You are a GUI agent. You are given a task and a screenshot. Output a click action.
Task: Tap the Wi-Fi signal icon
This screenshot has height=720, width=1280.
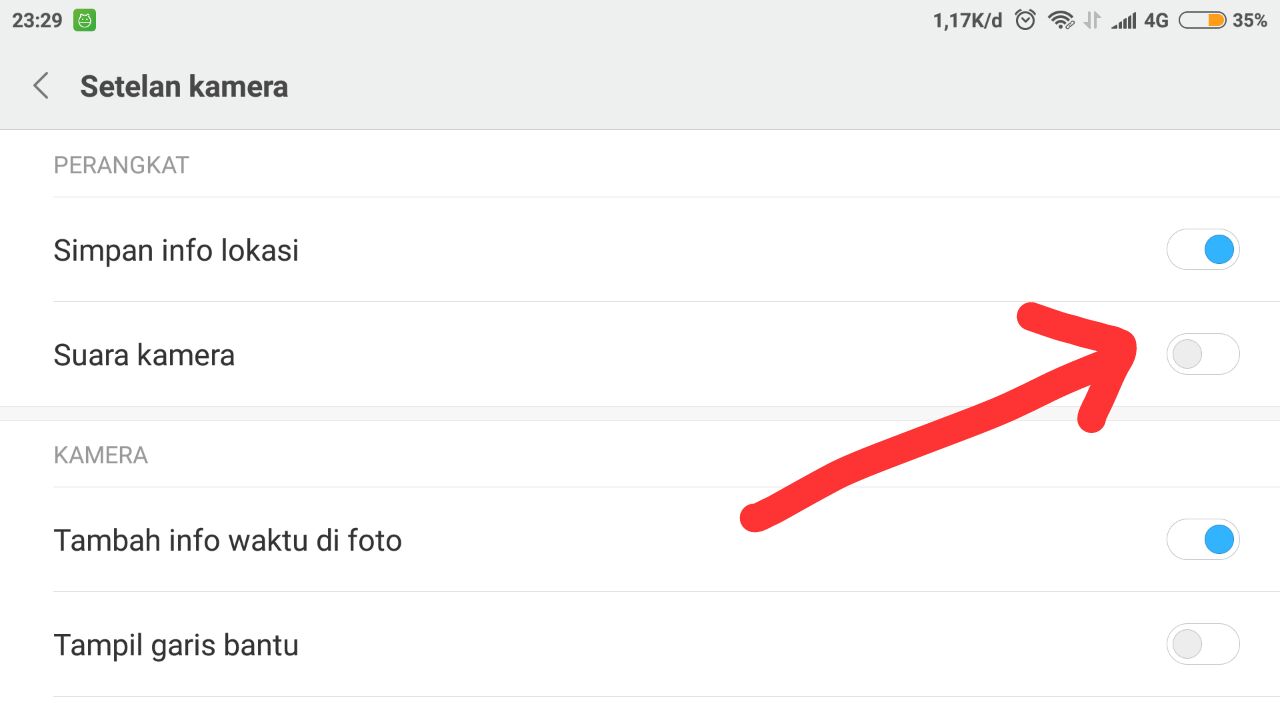1060,20
